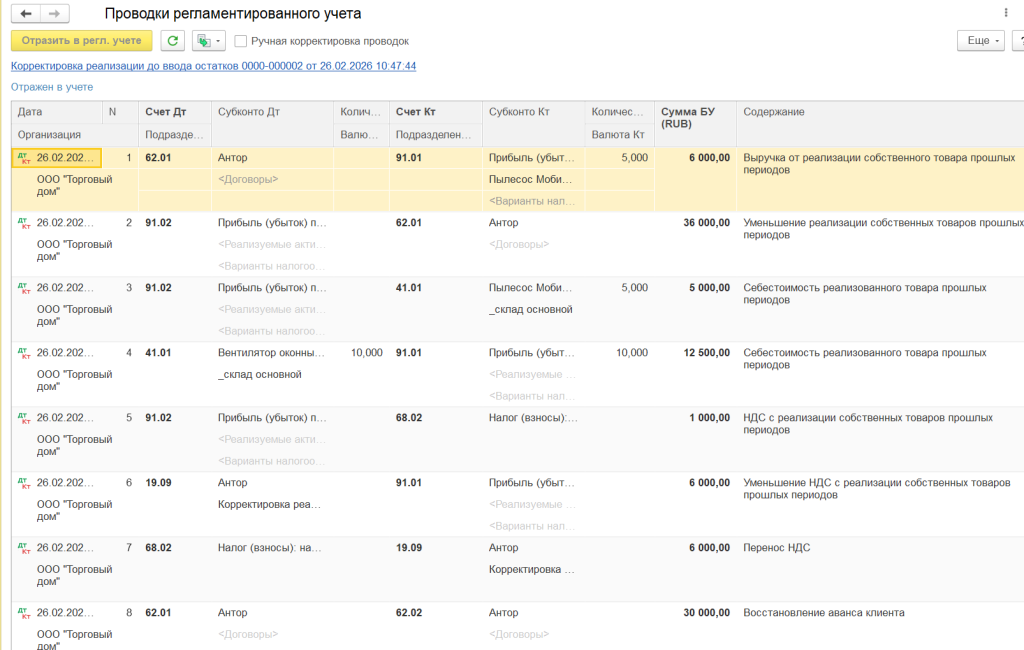
Task: Open the green document registers dropdown
Action: tap(208, 41)
